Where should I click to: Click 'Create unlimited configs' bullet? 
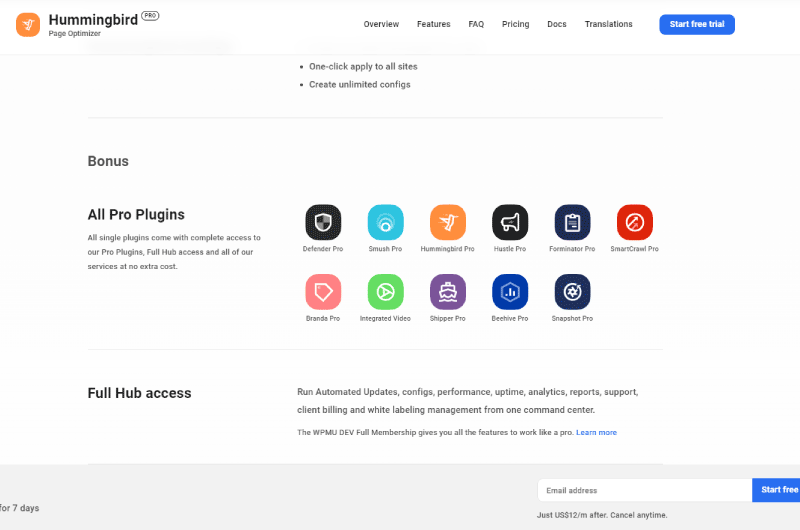360,85
